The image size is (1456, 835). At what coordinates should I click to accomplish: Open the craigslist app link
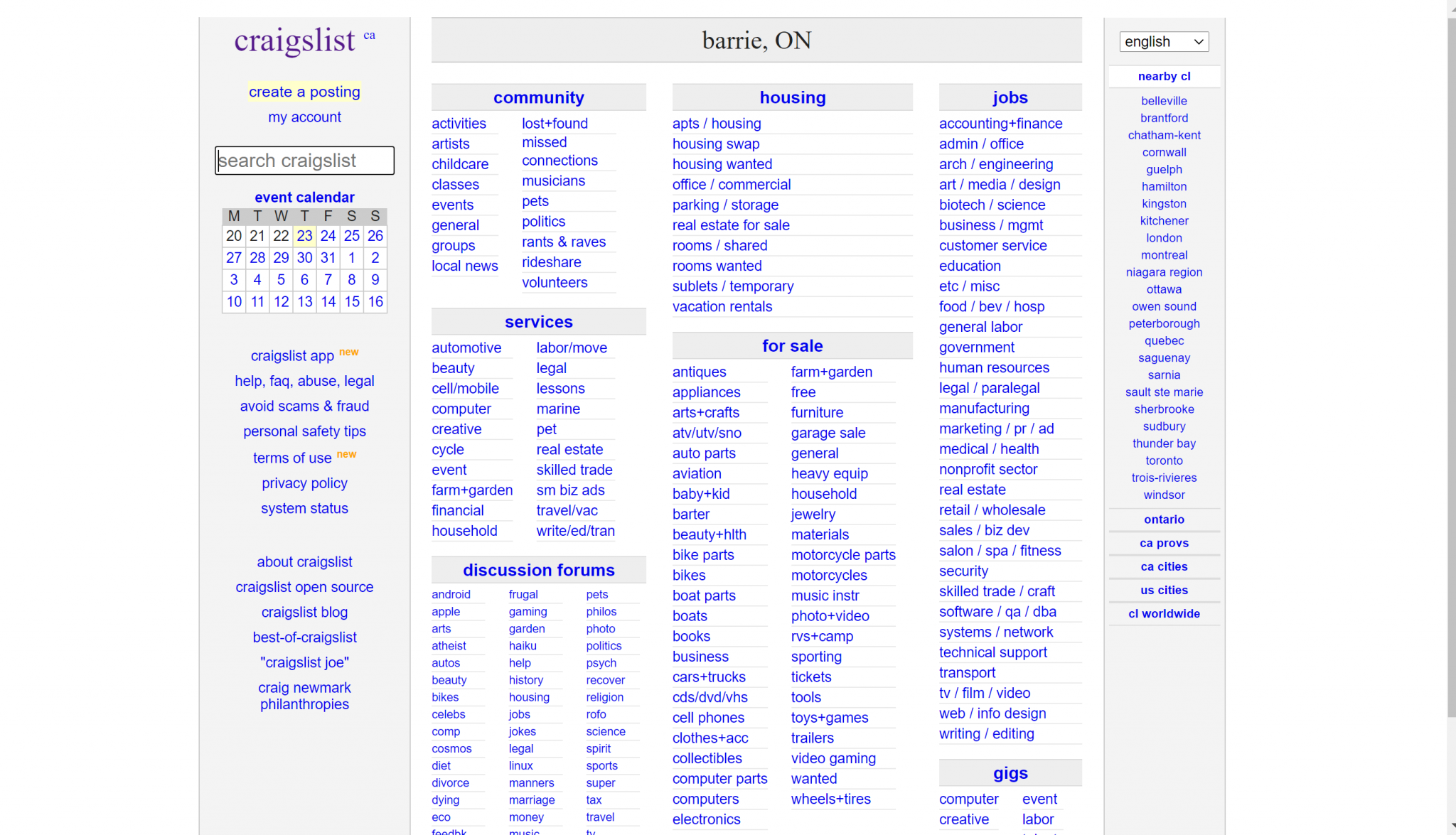tap(292, 356)
